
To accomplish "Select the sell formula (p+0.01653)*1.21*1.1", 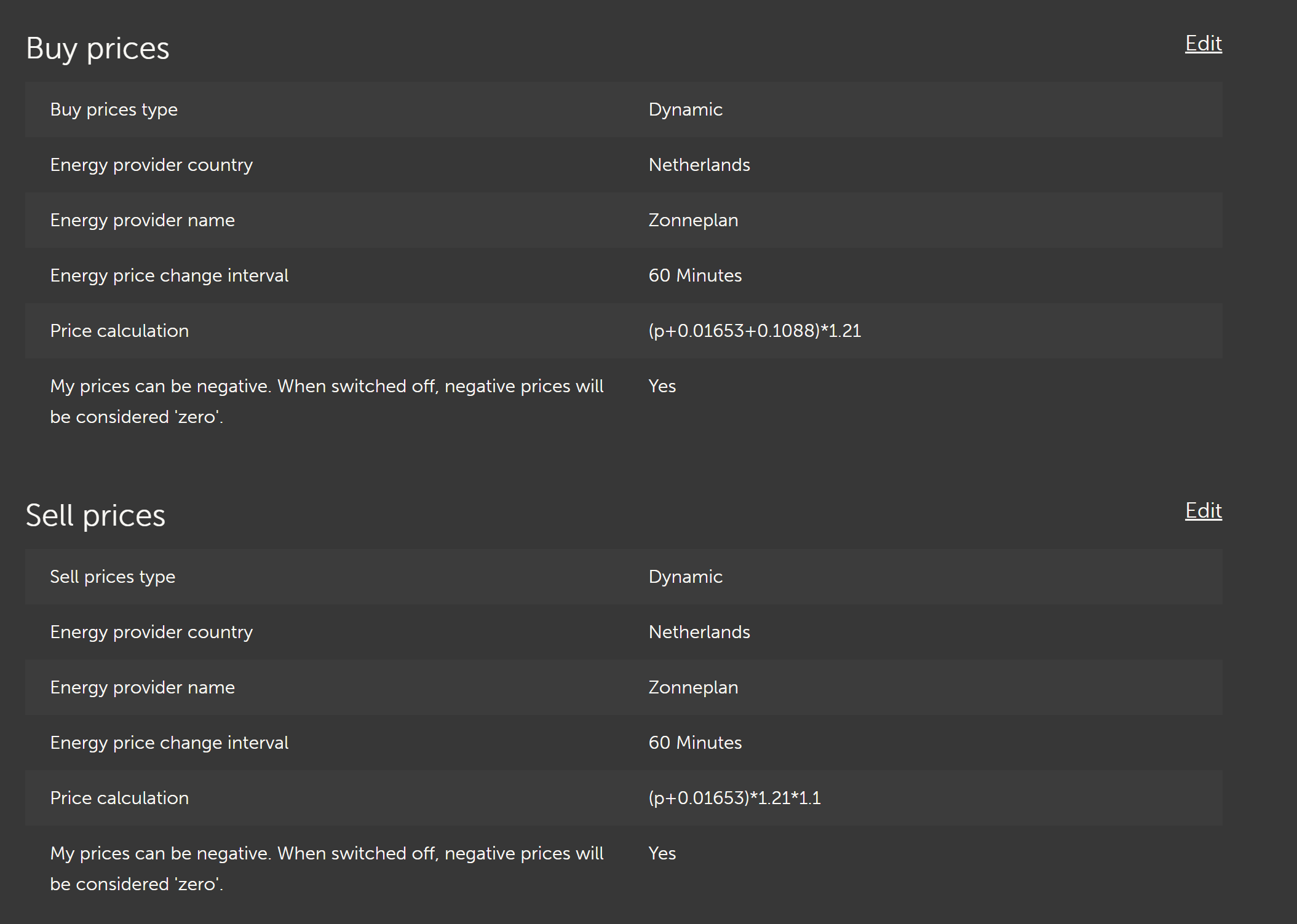I will tap(734, 798).
